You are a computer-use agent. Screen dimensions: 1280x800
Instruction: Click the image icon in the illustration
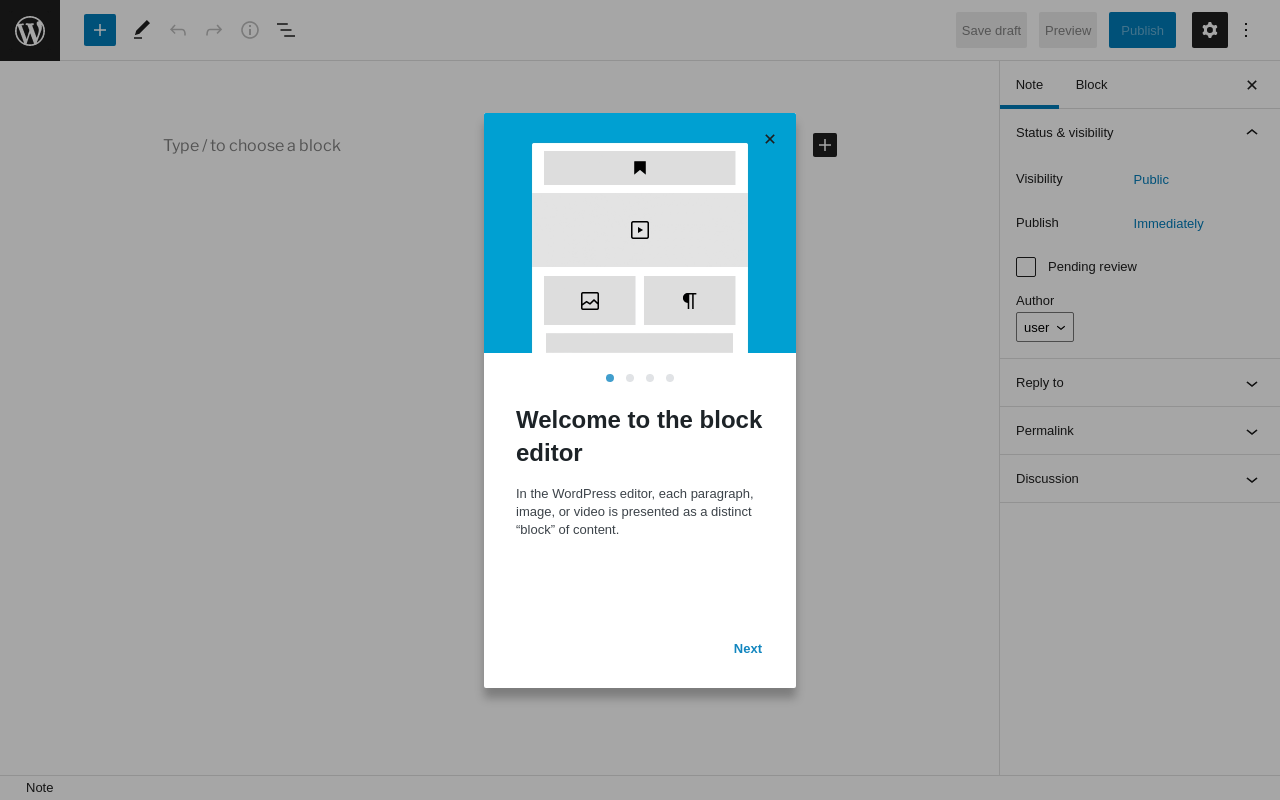[590, 301]
